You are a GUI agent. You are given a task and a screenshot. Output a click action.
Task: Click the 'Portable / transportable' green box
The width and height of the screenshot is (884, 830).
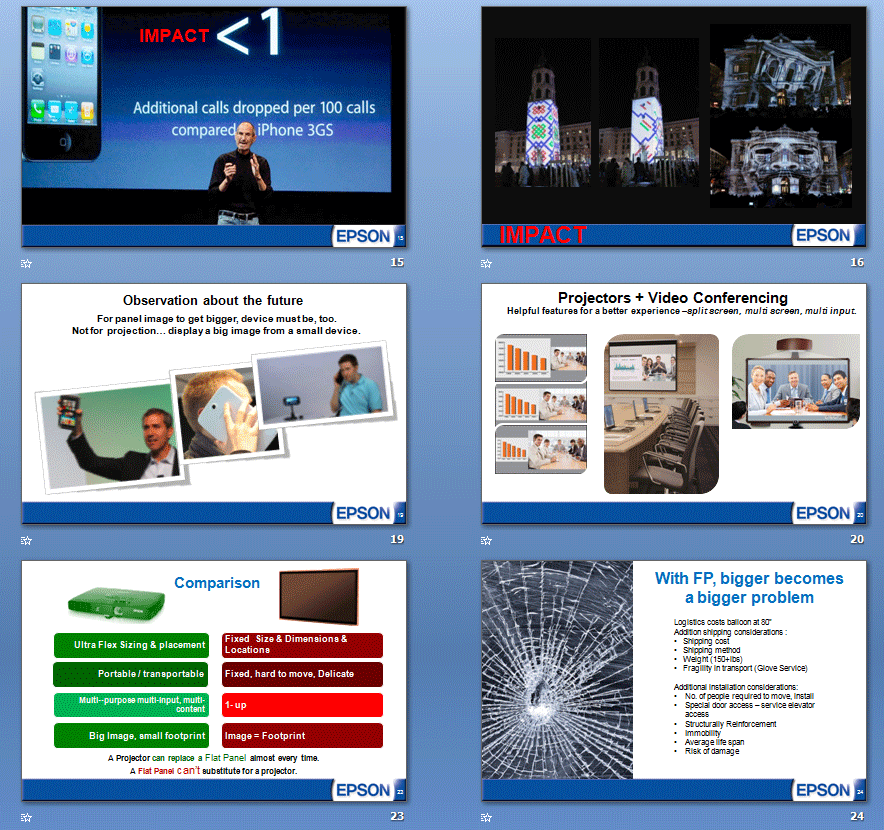pyautogui.click(x=131, y=674)
